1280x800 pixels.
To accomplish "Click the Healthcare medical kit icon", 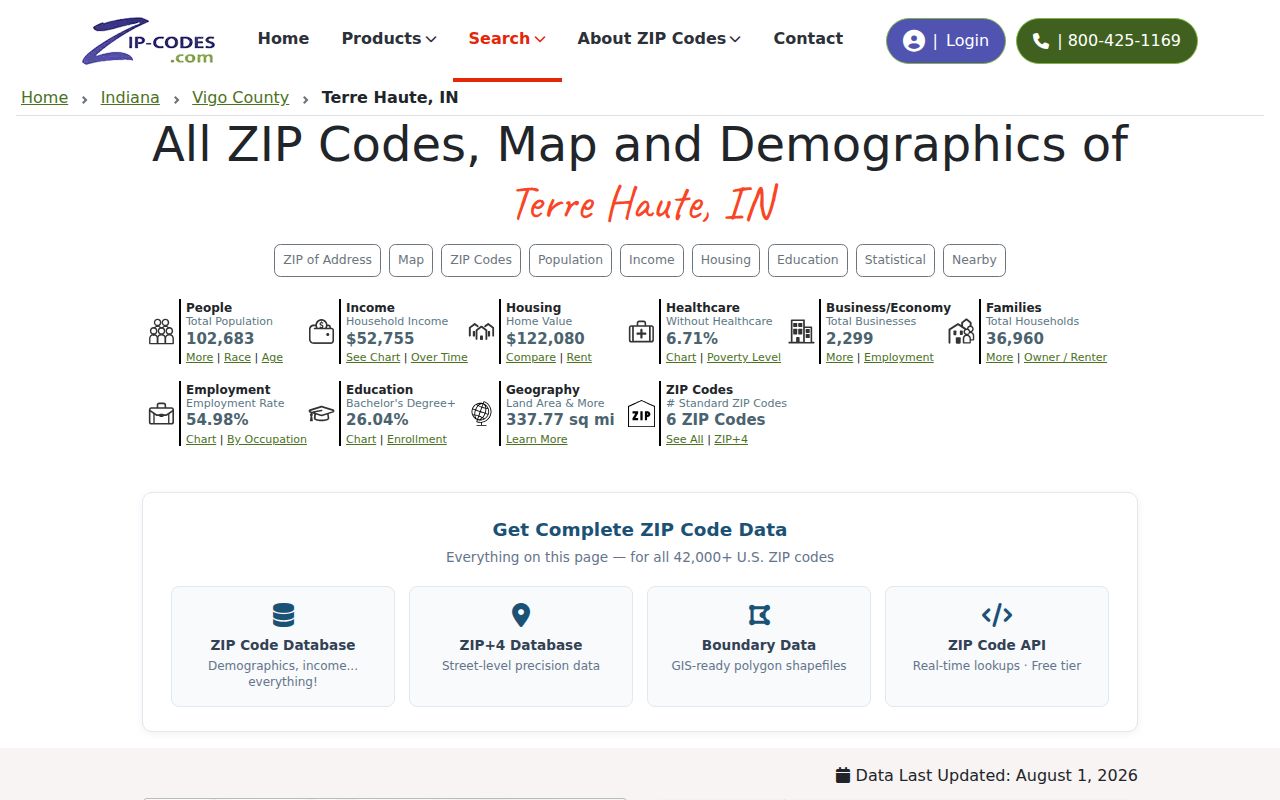I will (641, 332).
